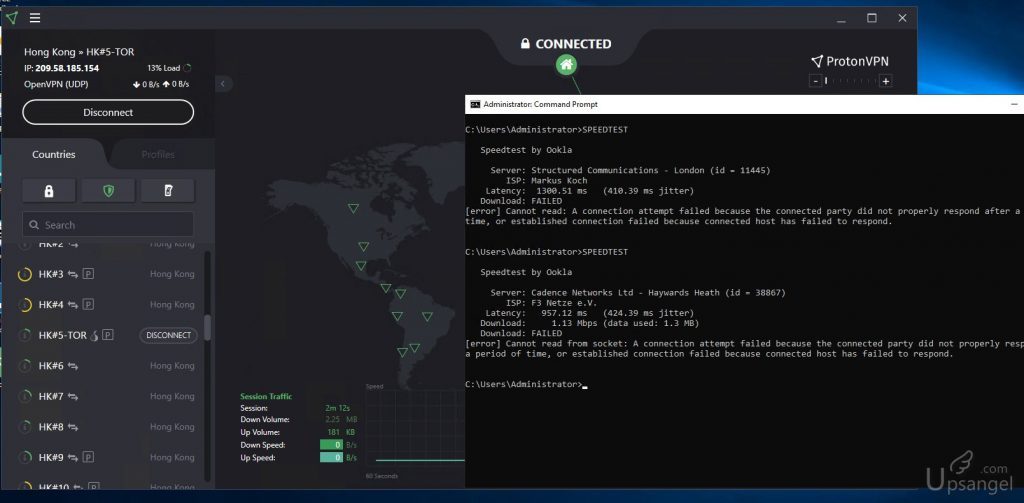Select the HK#6 server row
This screenshot has height=503, width=1024.
point(108,366)
